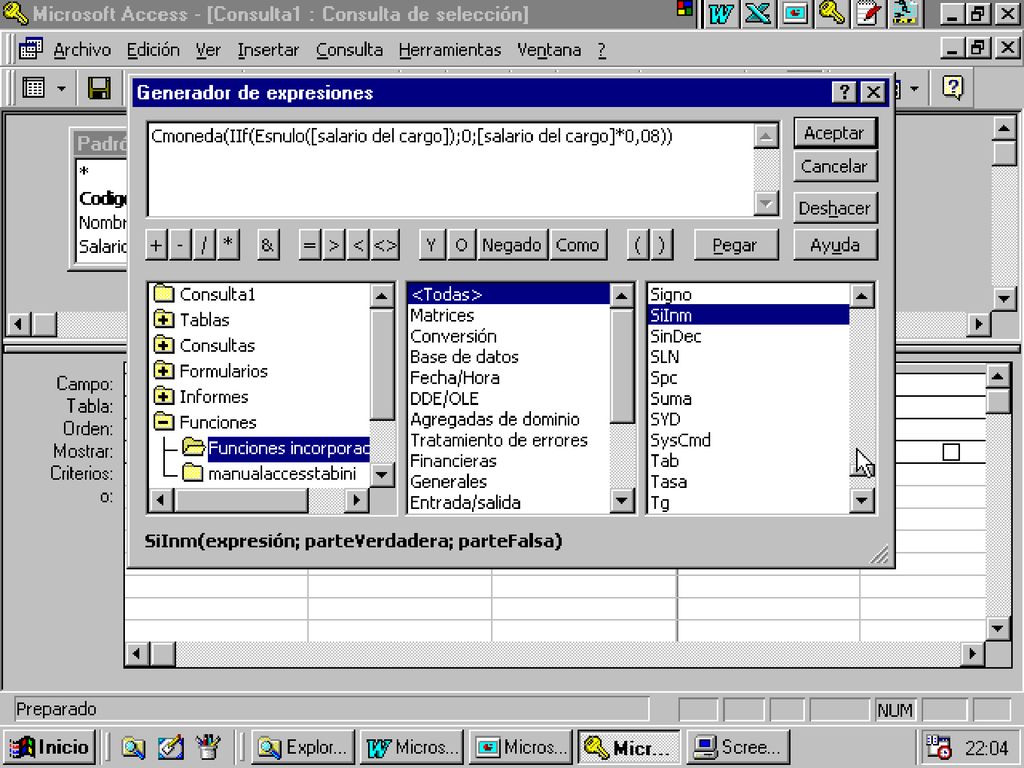Click the equals operator button
The image size is (1024, 768).
click(x=310, y=246)
